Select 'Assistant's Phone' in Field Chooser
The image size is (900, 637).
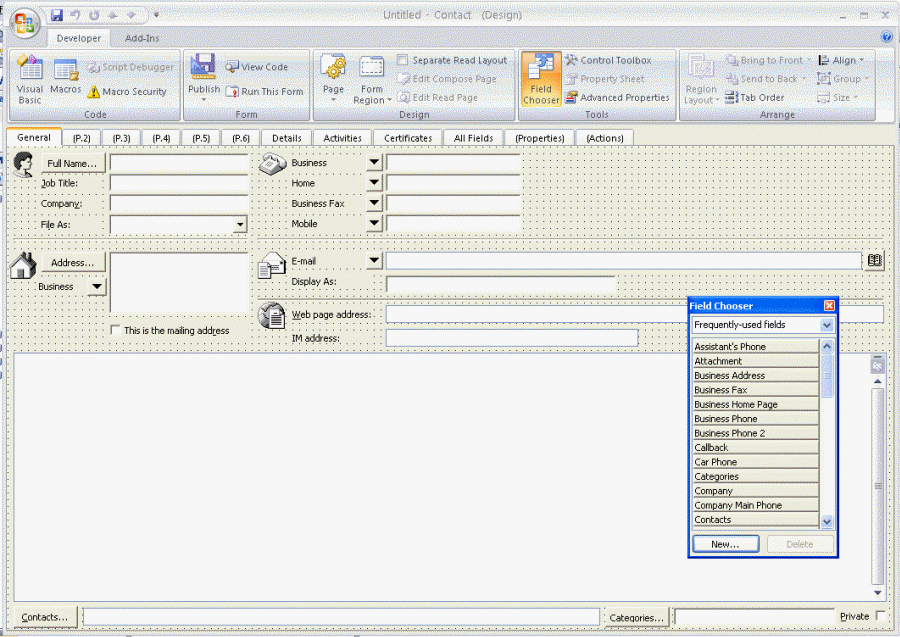[x=755, y=347]
